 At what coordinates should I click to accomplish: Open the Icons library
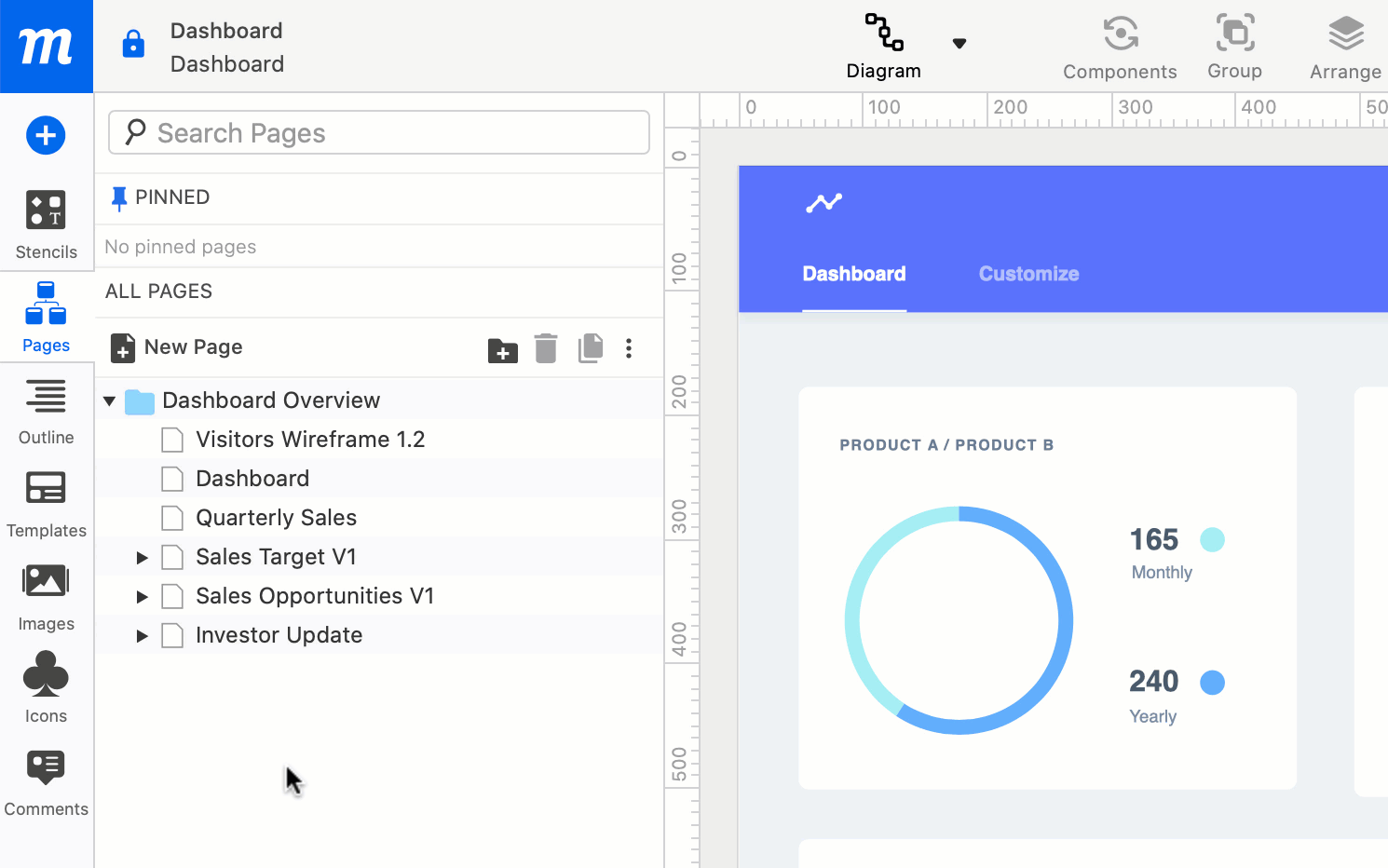click(x=46, y=688)
